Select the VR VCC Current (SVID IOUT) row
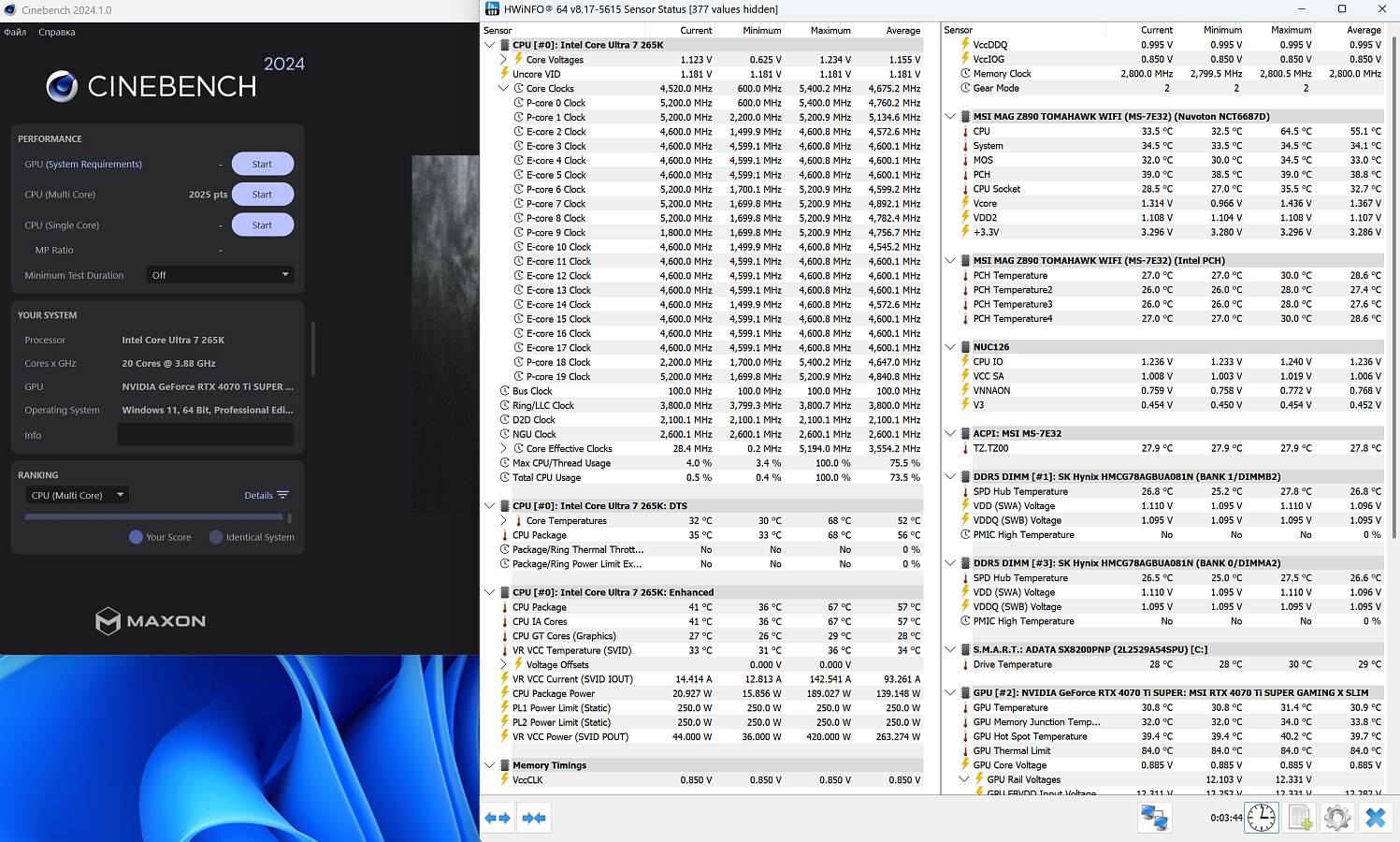 [x=703, y=679]
